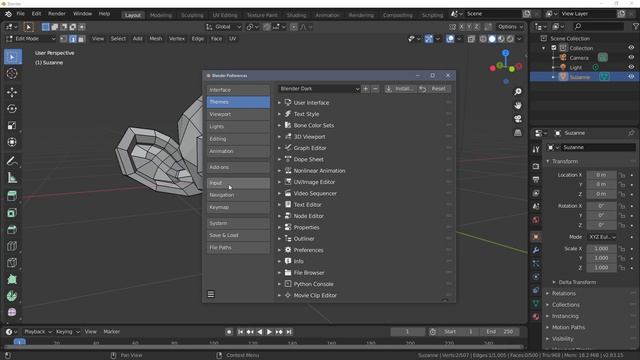Viewport: 640px width, 360px height.
Task: Open XYZ Euler rotation mode dropdown
Action: [602, 237]
